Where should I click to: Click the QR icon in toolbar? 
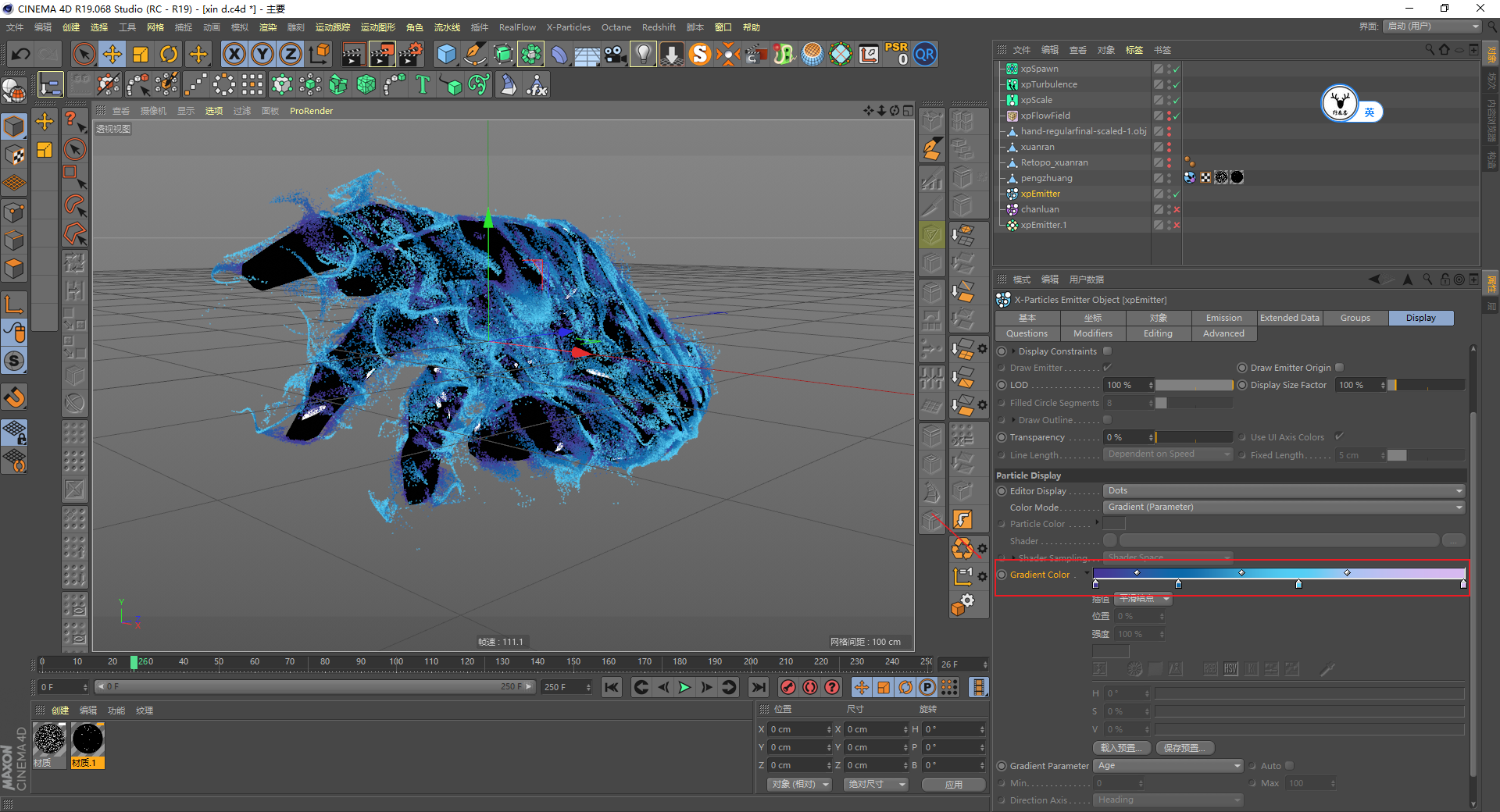pyautogui.click(x=925, y=54)
